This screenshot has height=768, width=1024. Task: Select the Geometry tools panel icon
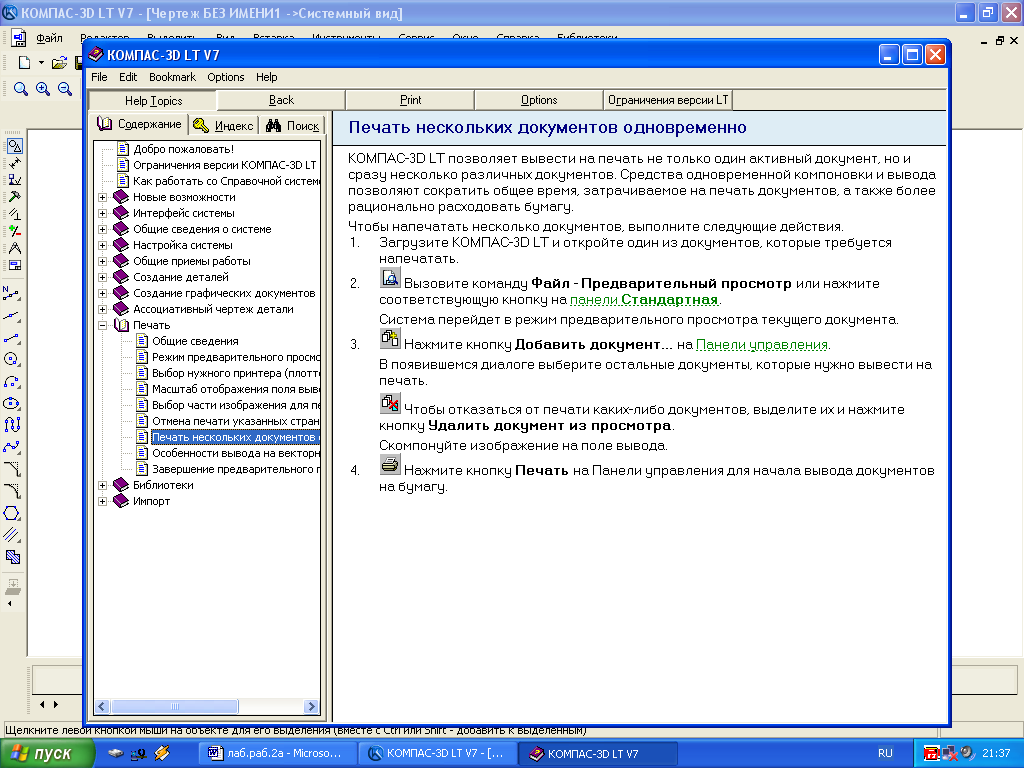pyautogui.click(x=14, y=146)
